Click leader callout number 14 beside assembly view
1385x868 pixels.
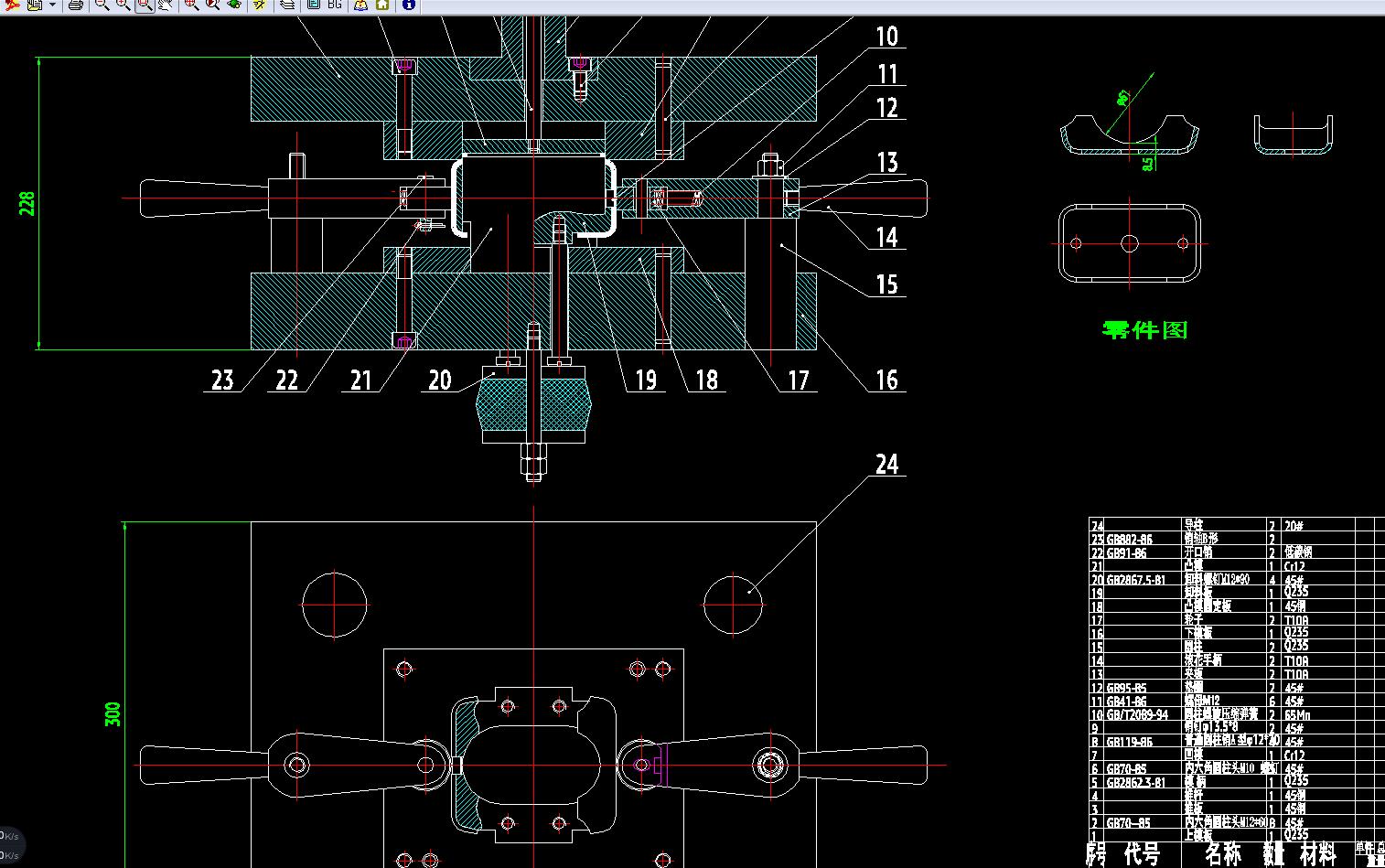[887, 238]
